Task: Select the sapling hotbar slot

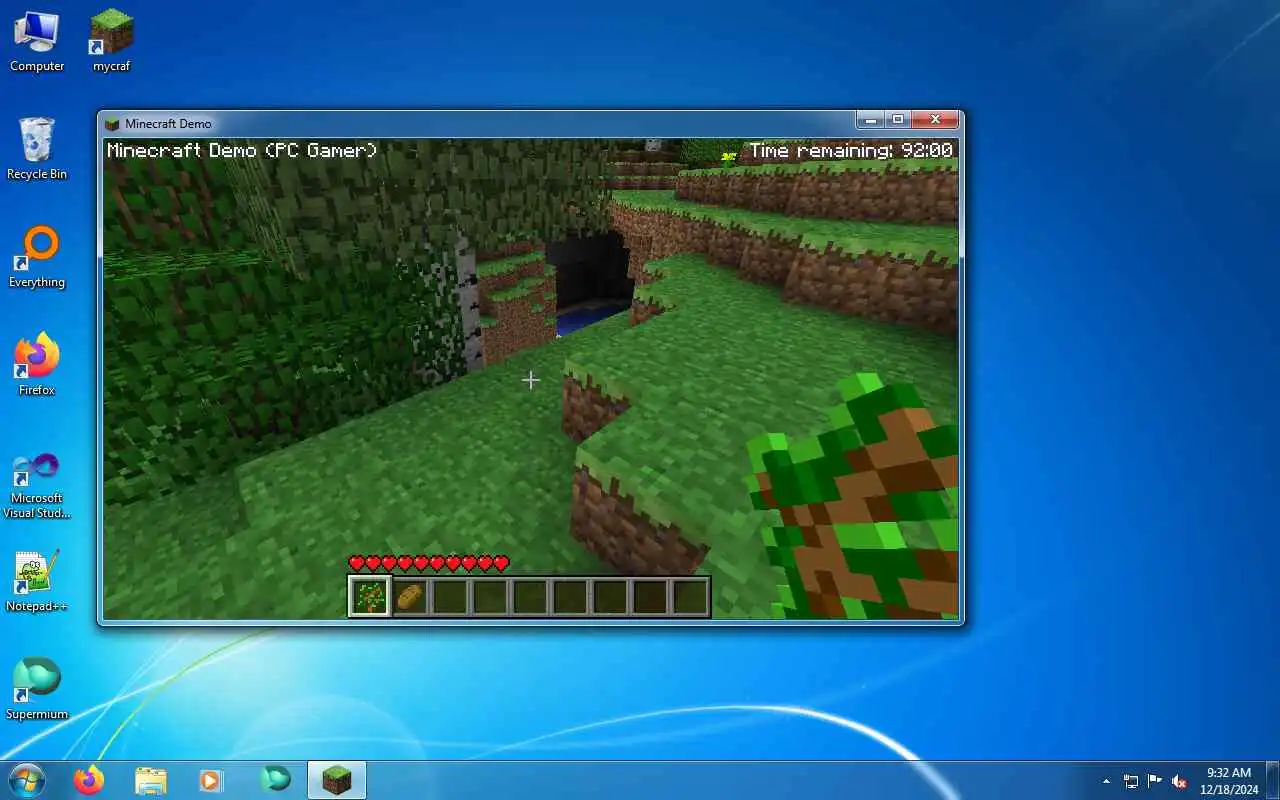Action: (370, 597)
